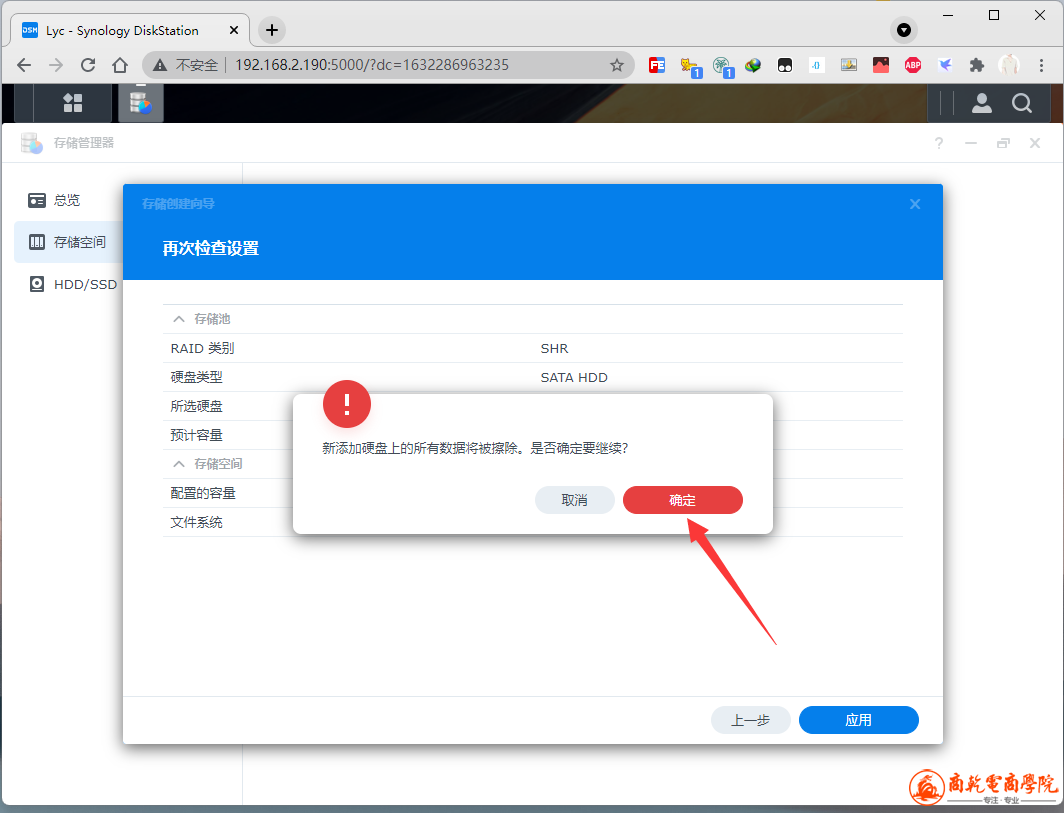This screenshot has height=813, width=1064.
Task: Select 总览 in the sidebar
Action: click(67, 200)
